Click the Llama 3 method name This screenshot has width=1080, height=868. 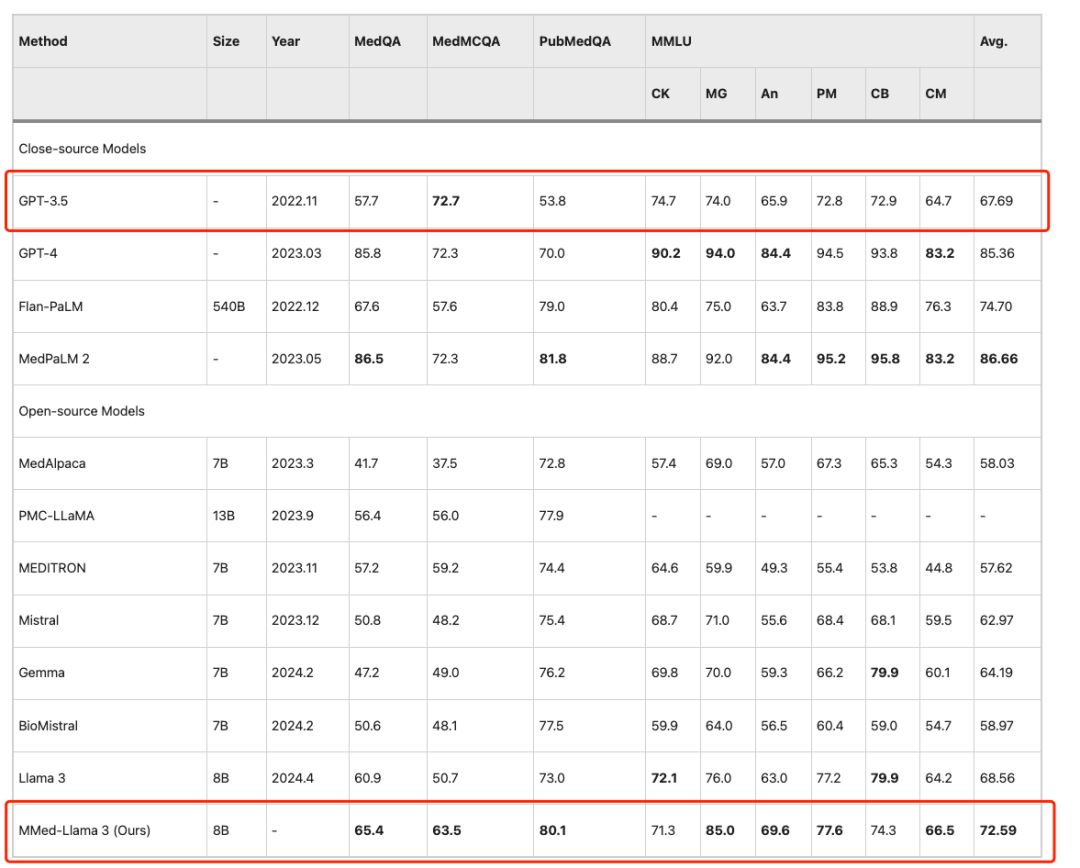coord(42,778)
